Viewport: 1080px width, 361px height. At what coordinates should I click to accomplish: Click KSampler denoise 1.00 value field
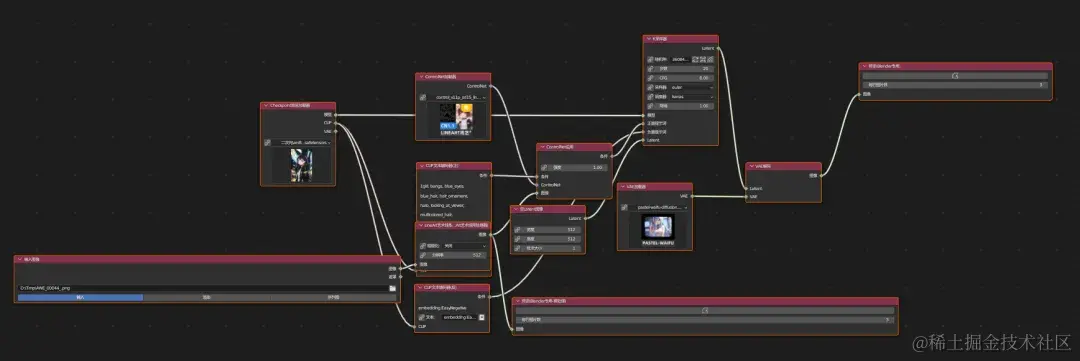click(x=685, y=106)
